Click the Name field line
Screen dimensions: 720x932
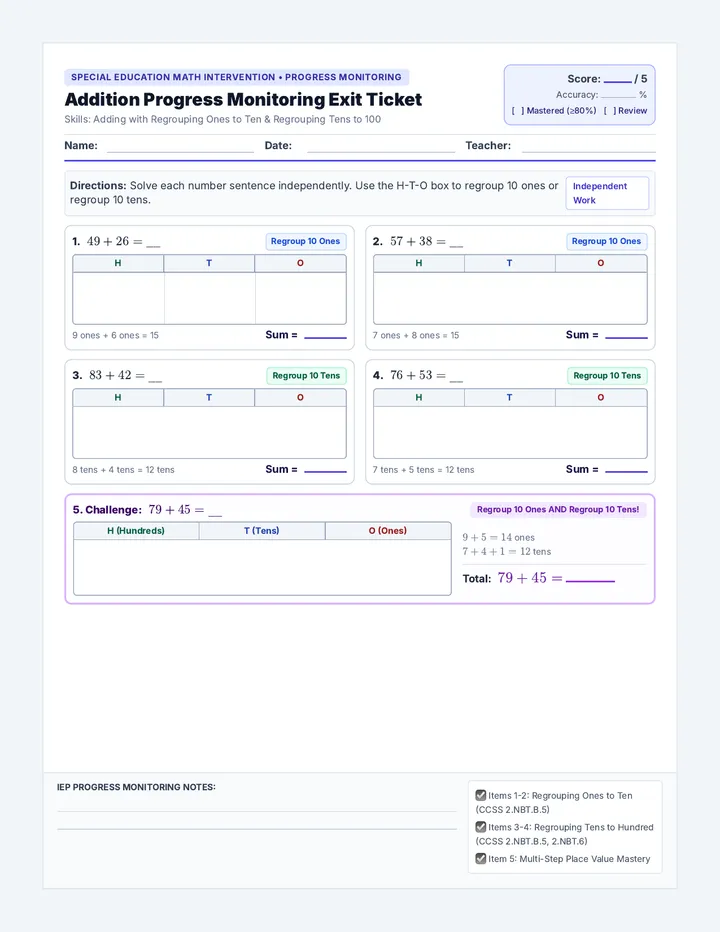coord(180,146)
